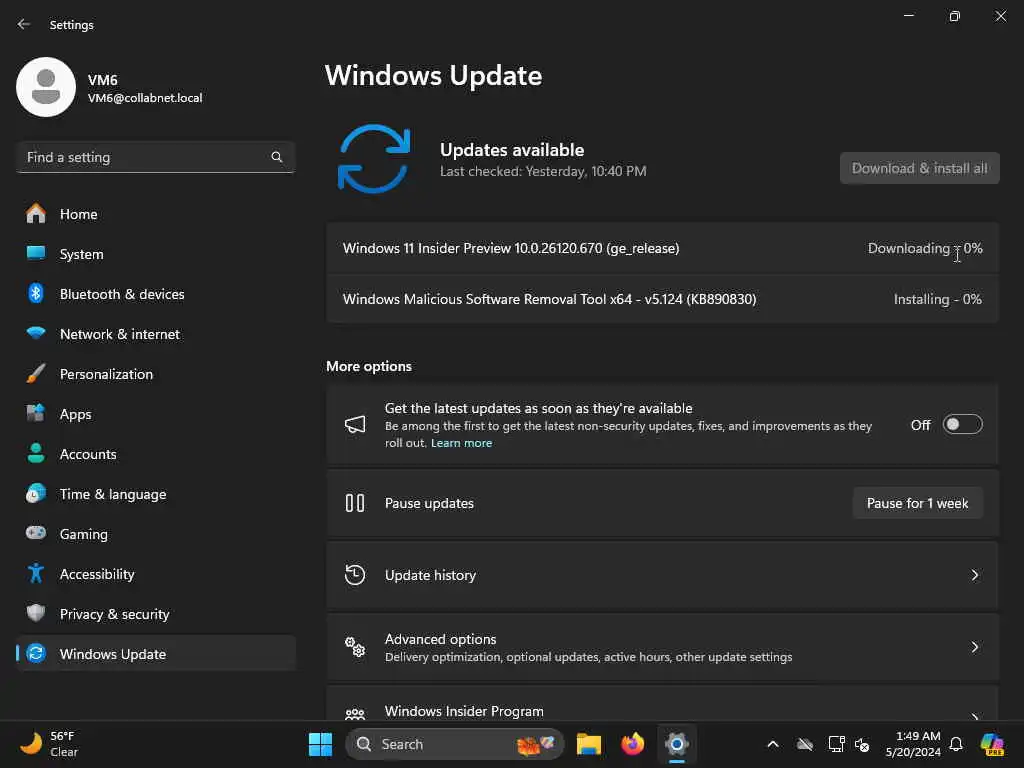
Task: Click the Network wifi icon in sidebar
Action: [x=36, y=333]
